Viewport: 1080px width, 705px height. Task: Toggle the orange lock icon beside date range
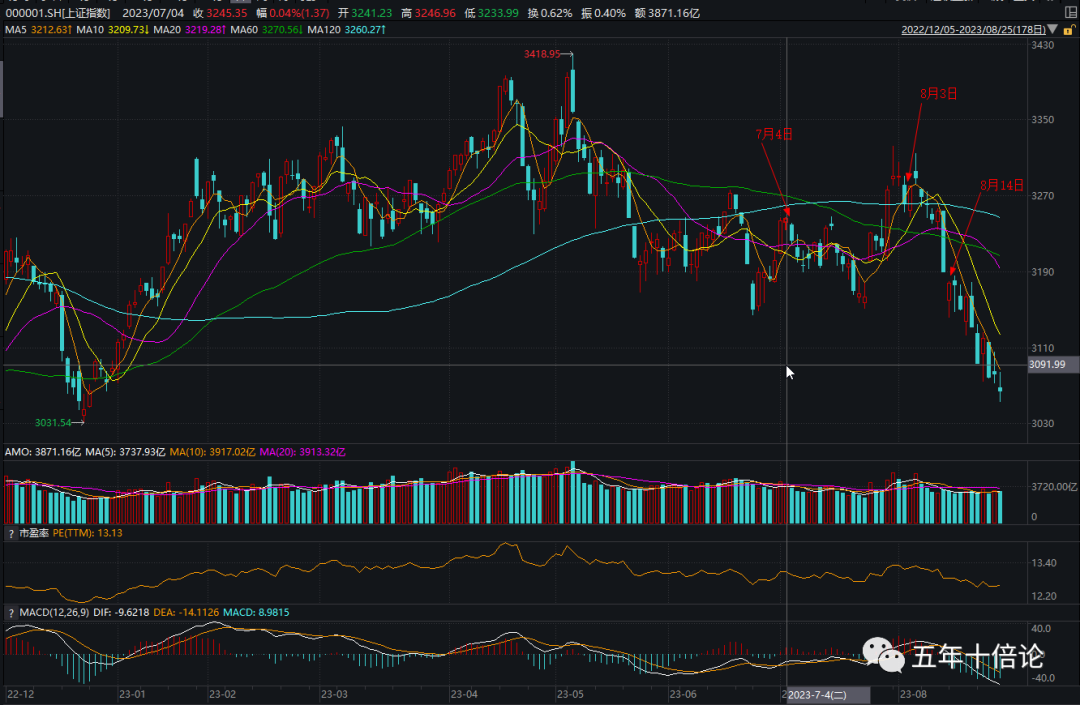pyautogui.click(x=1069, y=30)
